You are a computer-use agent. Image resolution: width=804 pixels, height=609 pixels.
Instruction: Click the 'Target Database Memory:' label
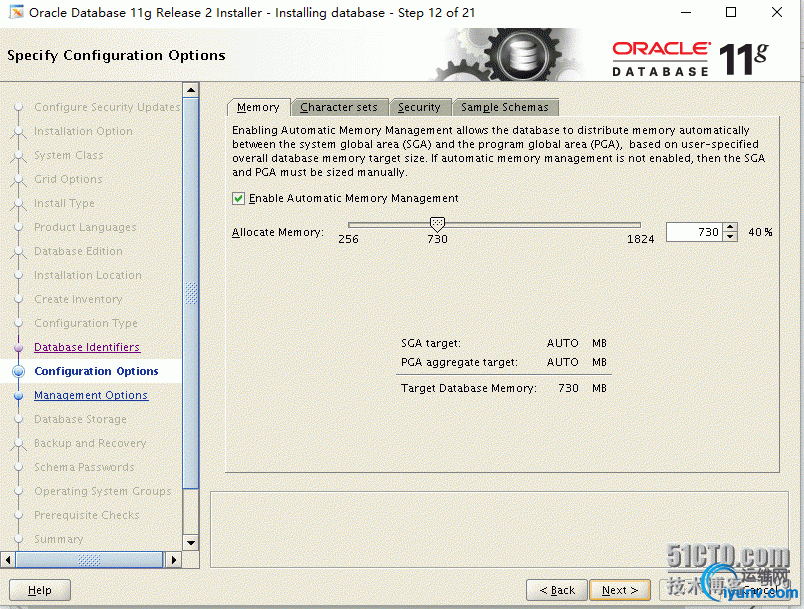pyautogui.click(x=469, y=388)
